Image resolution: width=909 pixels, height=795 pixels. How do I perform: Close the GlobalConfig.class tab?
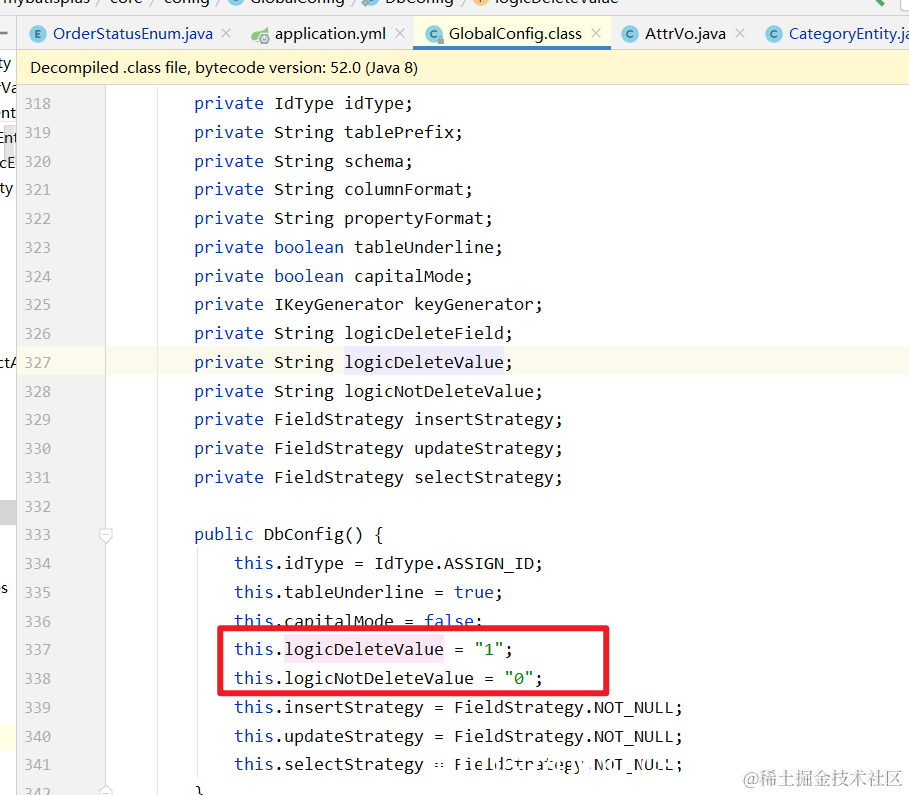595,34
